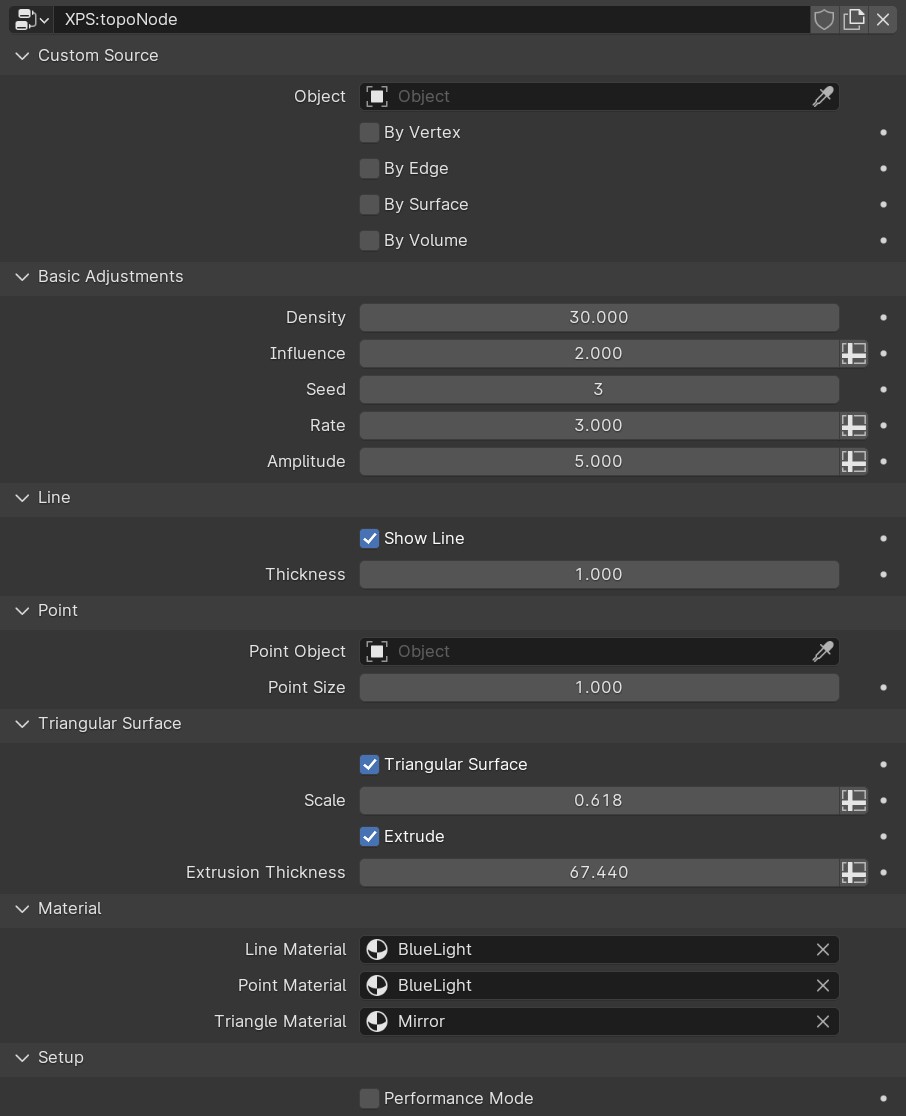The image size is (906, 1116).
Task: Collapse the Custom Source panel
Action: click(x=22, y=56)
